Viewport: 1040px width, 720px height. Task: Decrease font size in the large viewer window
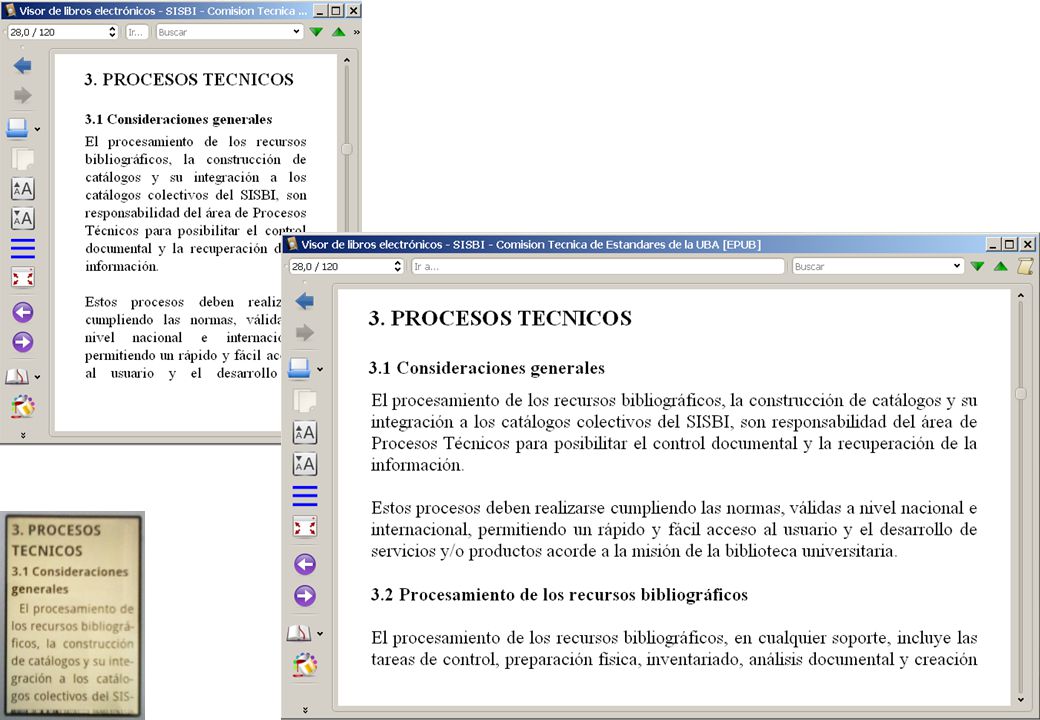coord(304,463)
